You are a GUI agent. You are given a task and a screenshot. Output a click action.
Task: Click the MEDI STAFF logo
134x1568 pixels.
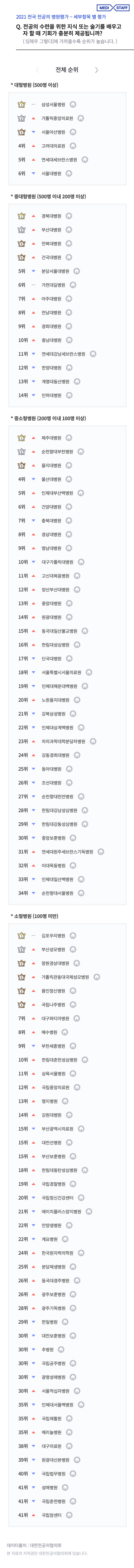[x=114, y=8]
